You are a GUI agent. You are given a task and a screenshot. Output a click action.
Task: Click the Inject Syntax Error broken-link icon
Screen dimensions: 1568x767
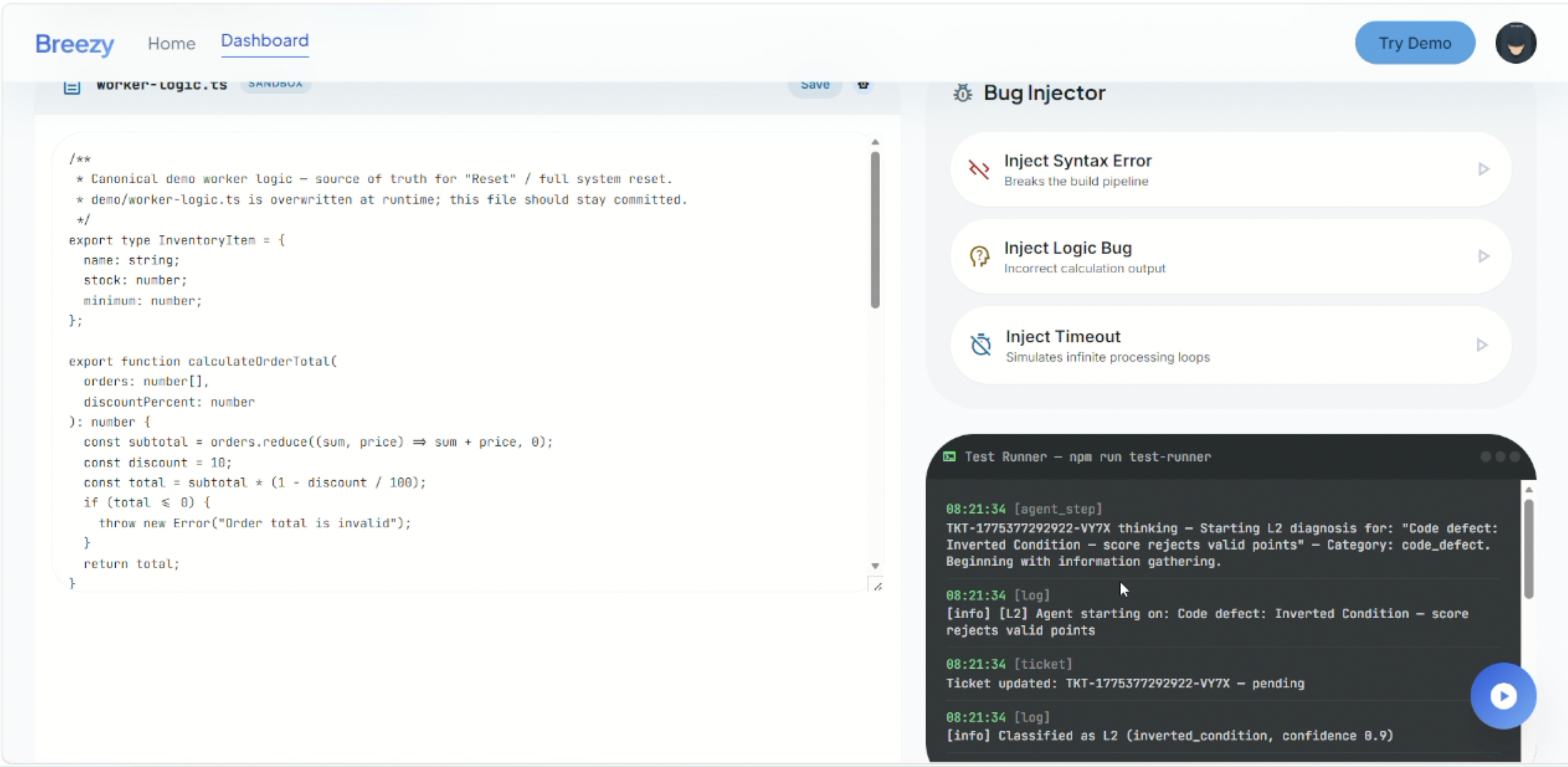click(979, 169)
